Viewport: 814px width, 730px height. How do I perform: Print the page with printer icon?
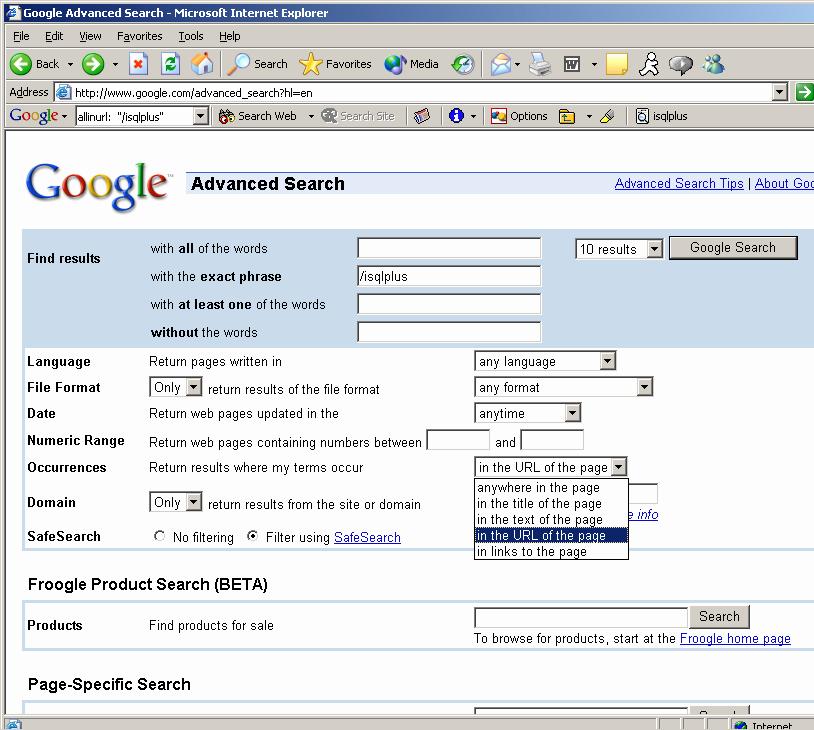(540, 64)
